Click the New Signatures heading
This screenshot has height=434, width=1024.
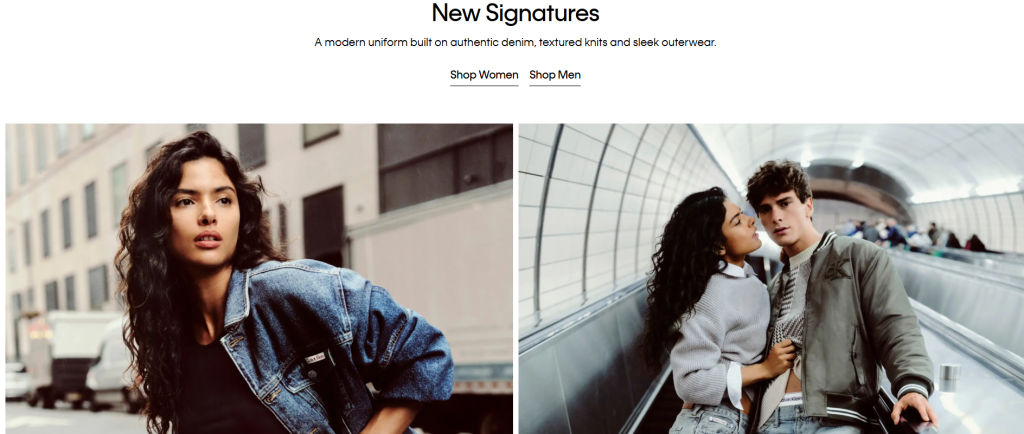click(x=515, y=13)
